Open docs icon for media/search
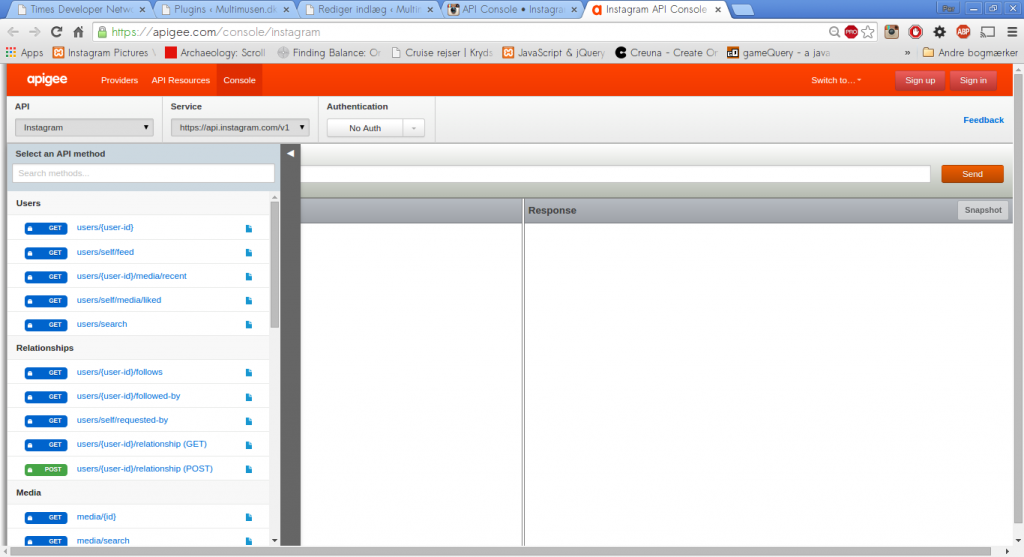This screenshot has width=1024, height=557. [249, 541]
